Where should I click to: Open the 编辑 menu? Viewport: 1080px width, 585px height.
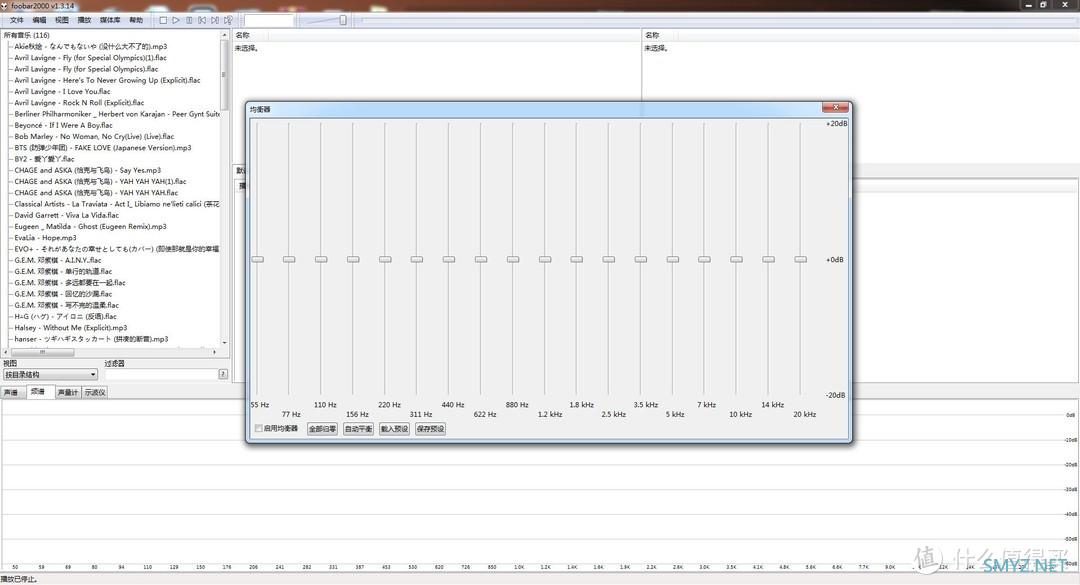(x=39, y=20)
